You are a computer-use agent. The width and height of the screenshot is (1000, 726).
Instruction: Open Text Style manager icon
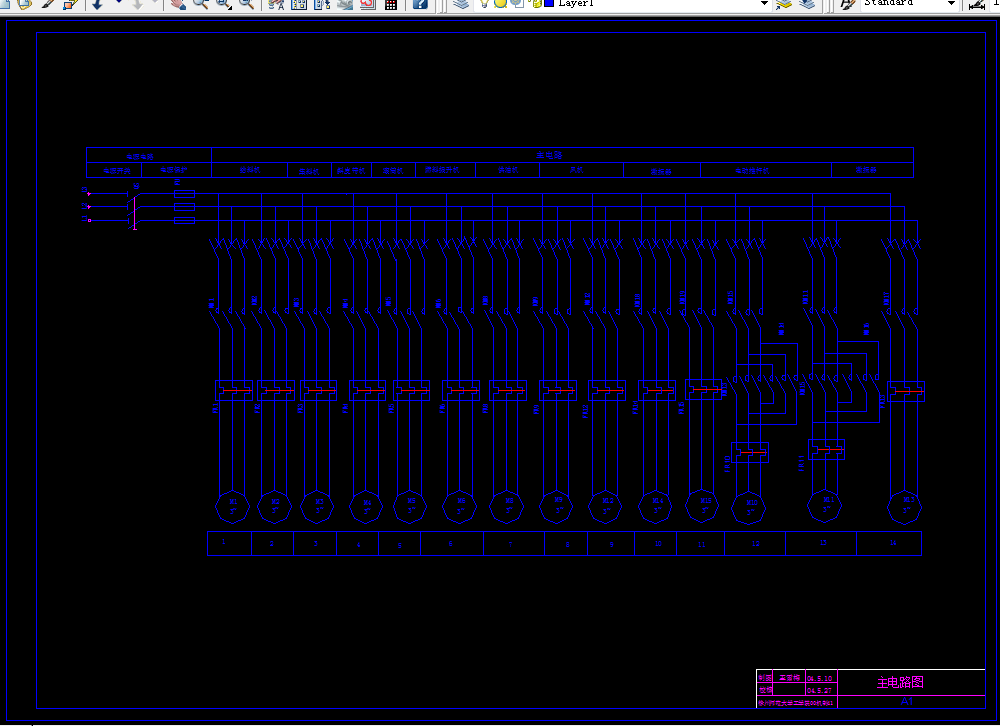847,4
